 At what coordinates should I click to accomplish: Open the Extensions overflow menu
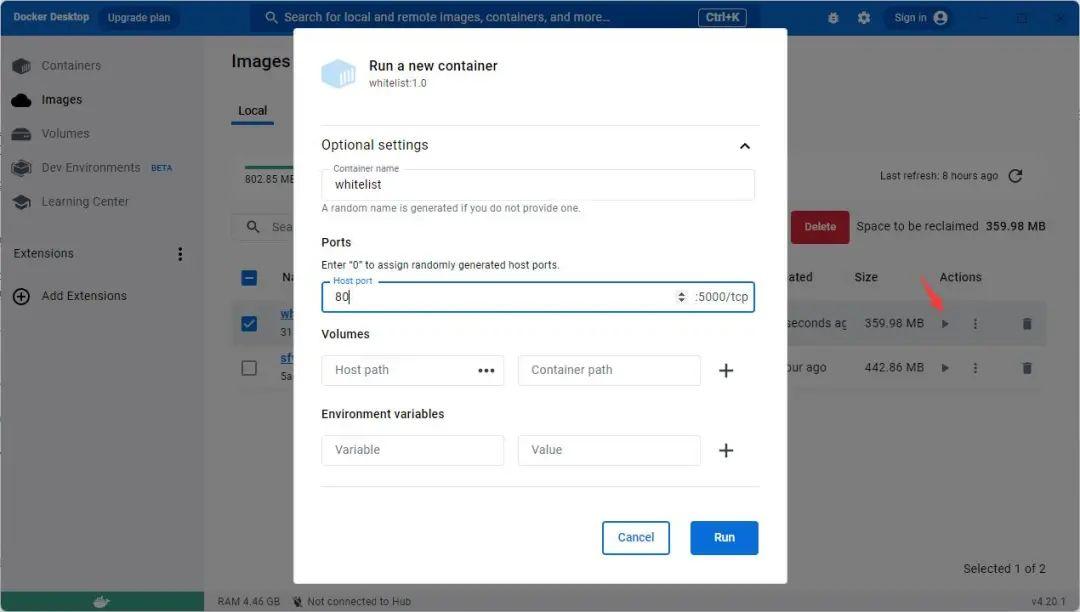pos(180,253)
